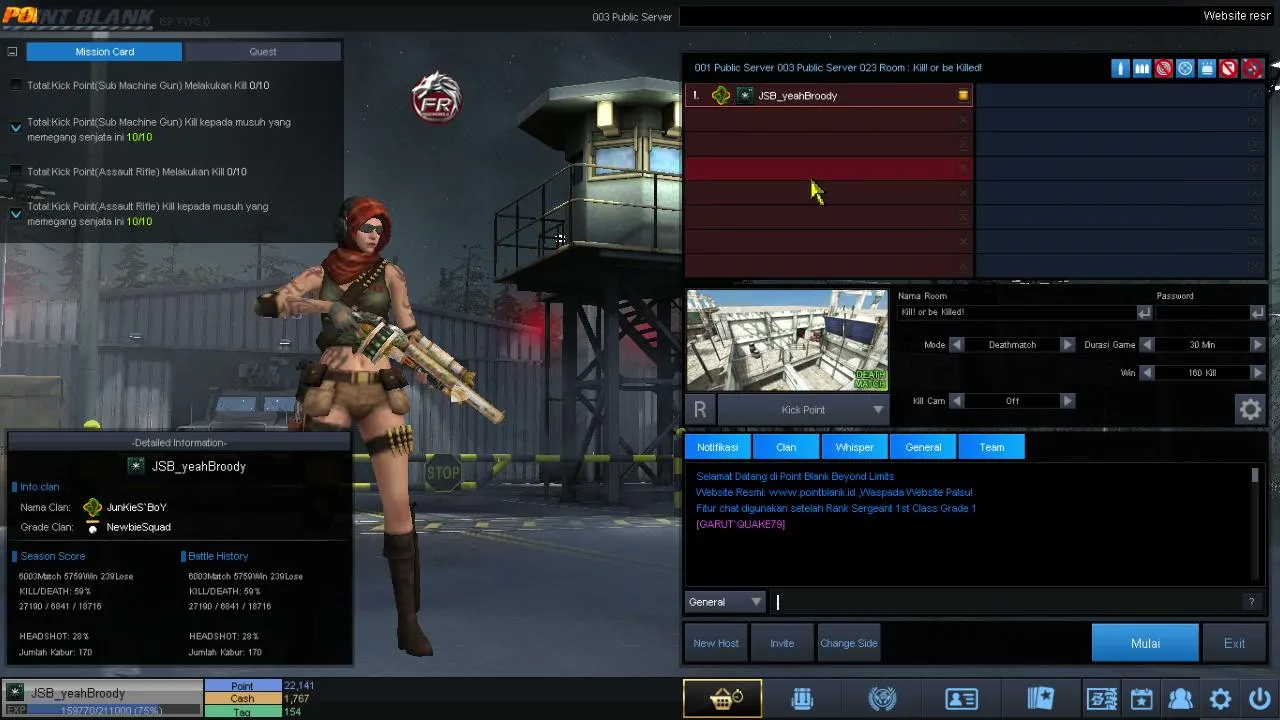1280x720 pixels.
Task: Open the room settings gear icon
Action: tap(1250, 409)
